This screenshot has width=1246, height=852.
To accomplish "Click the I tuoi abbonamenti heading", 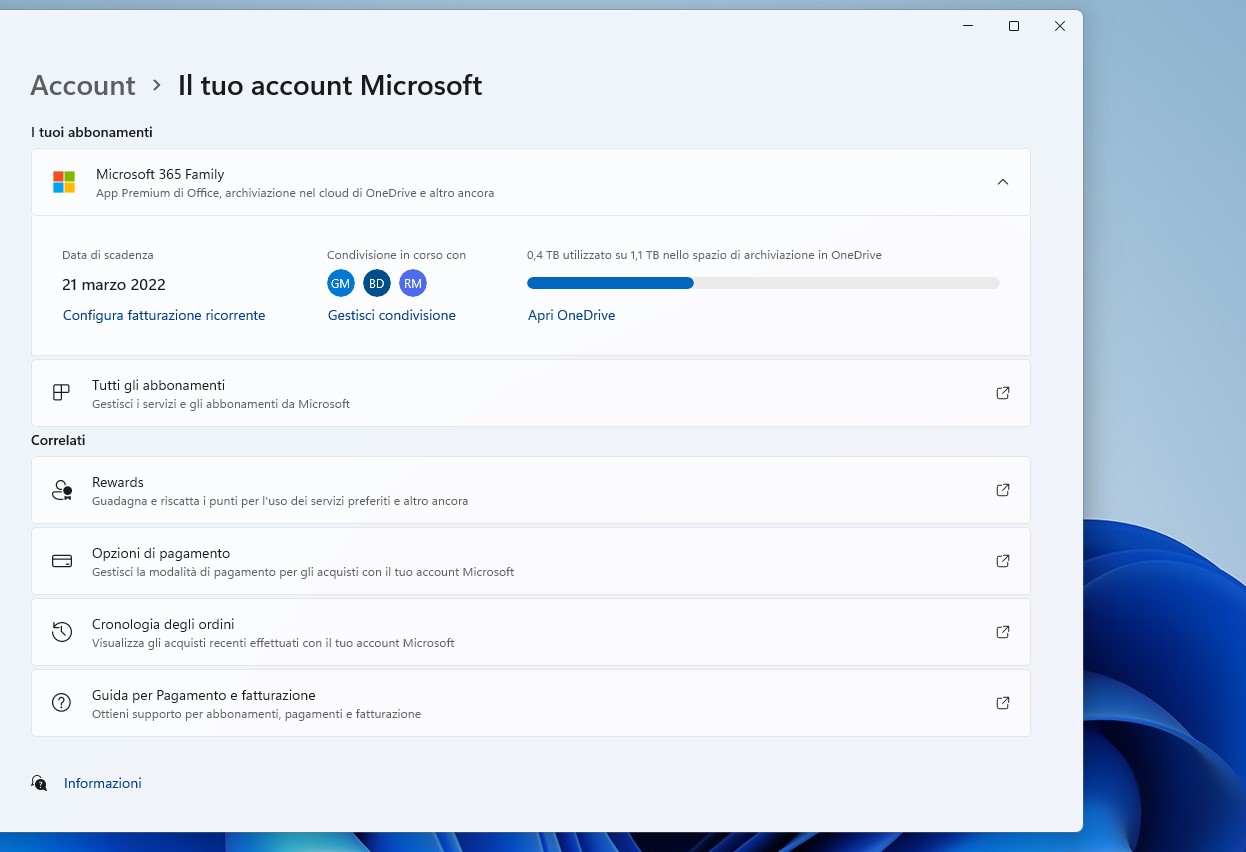I will pyautogui.click(x=92, y=132).
